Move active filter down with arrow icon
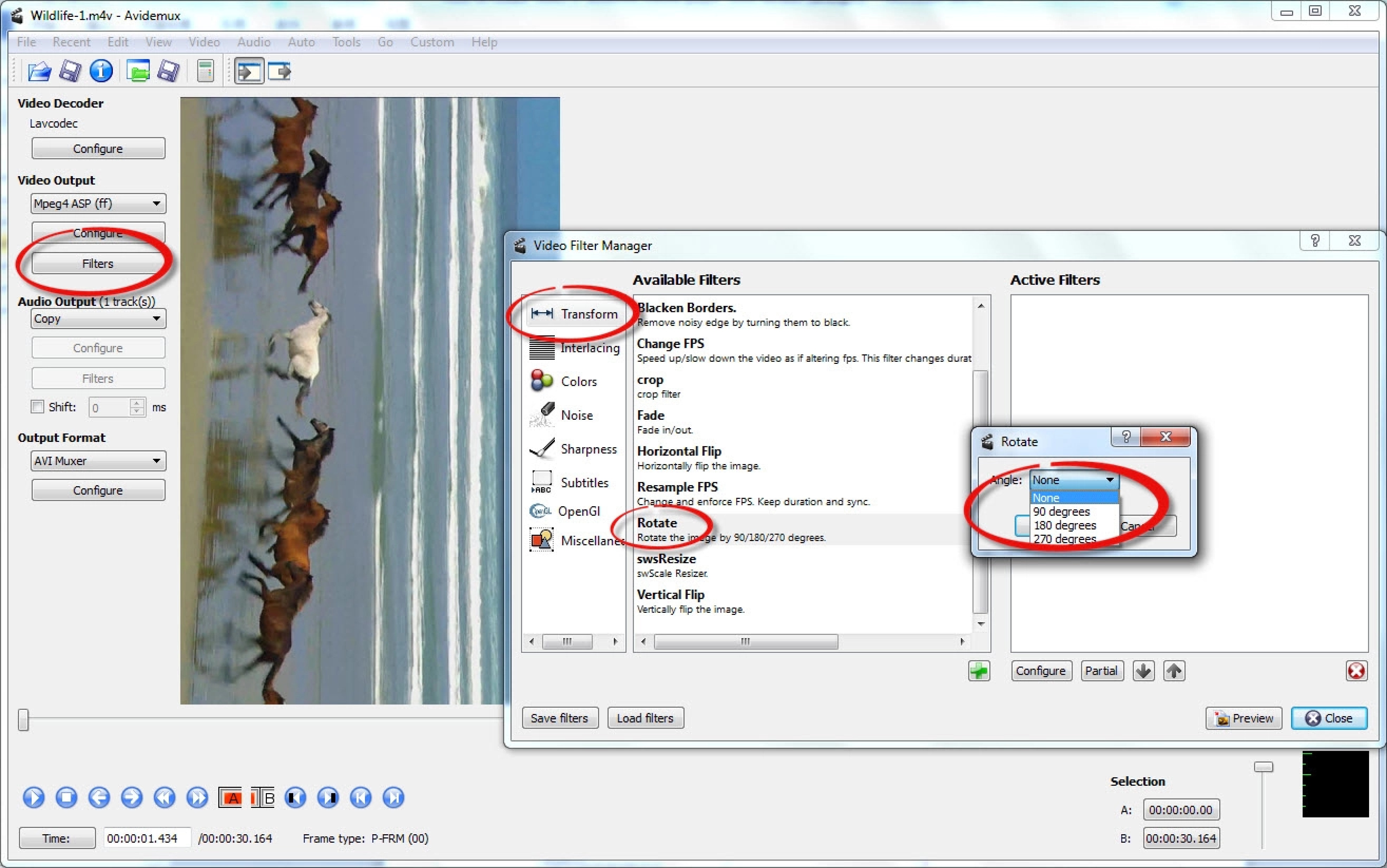The image size is (1387, 868). click(1143, 670)
